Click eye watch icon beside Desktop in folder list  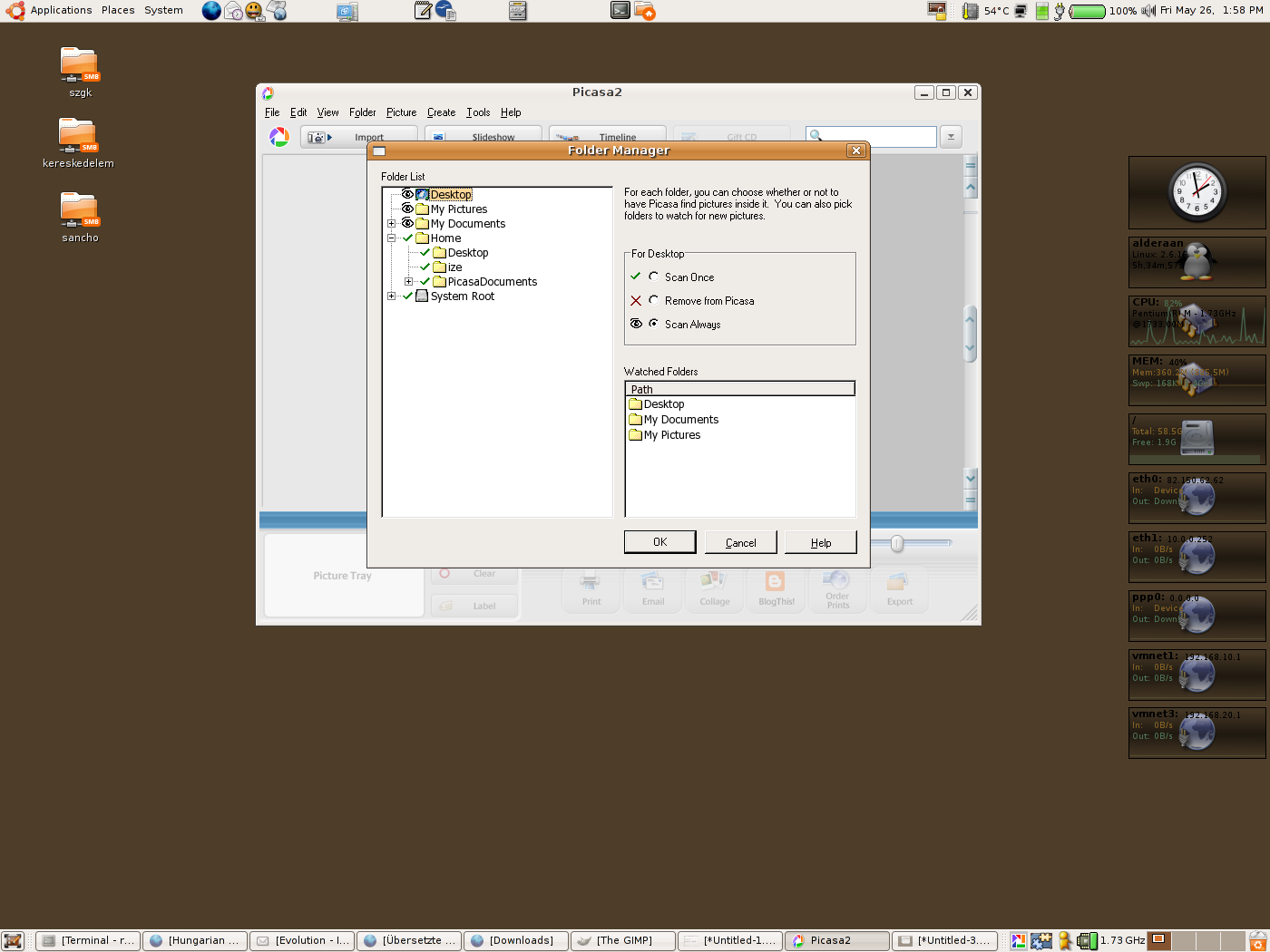[407, 194]
